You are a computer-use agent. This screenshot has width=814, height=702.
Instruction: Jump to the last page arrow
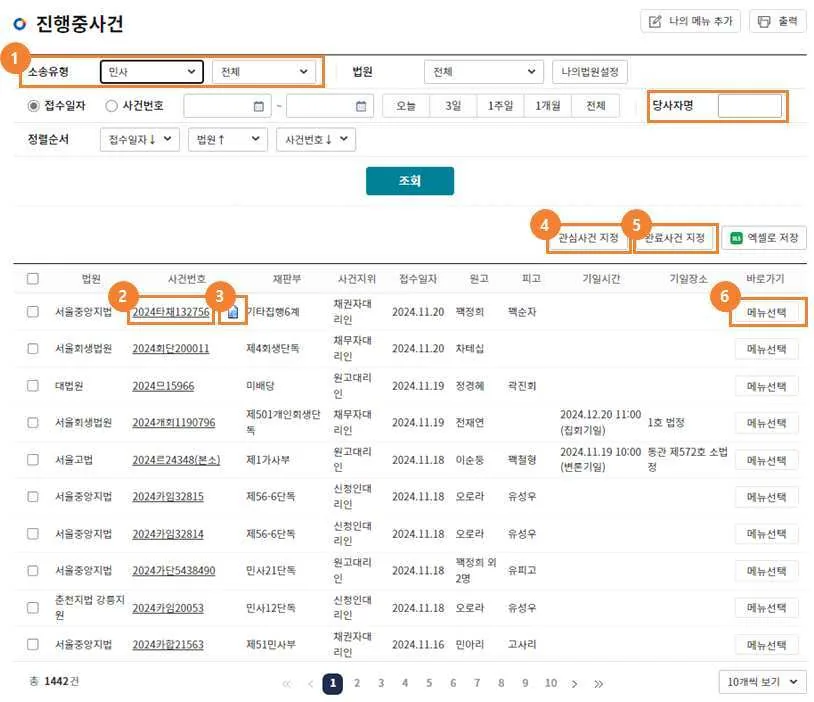coord(599,683)
